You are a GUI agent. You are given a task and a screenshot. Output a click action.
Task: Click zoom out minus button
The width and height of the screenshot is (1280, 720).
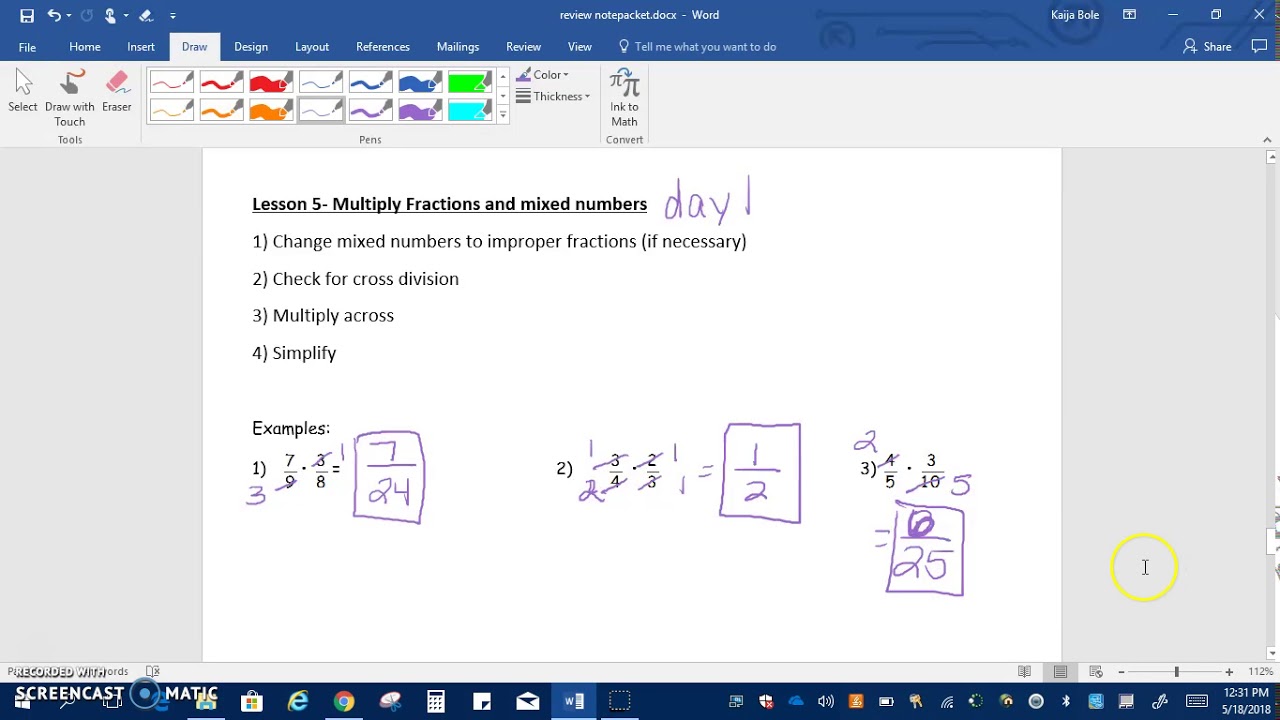point(1121,672)
